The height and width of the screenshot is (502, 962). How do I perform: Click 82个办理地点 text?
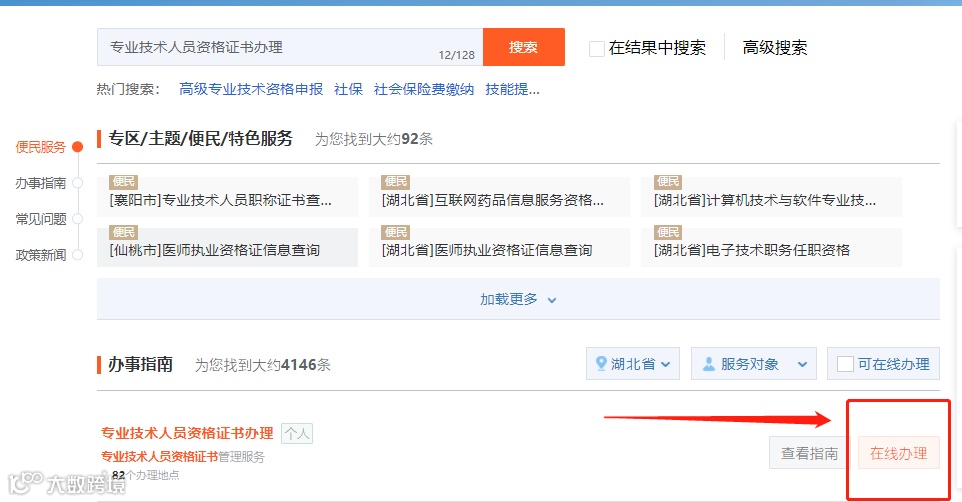click(x=145, y=475)
